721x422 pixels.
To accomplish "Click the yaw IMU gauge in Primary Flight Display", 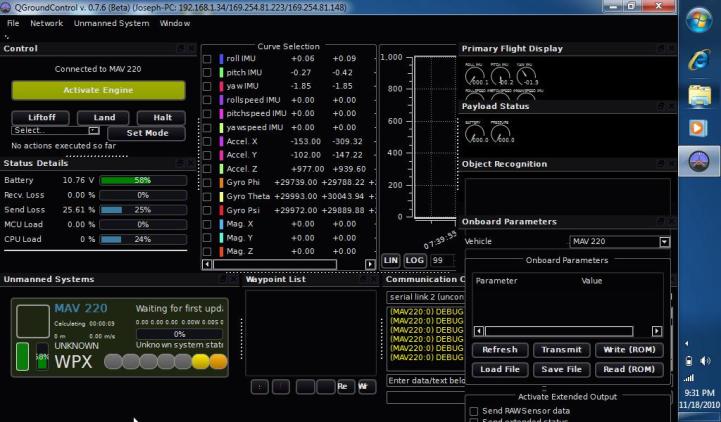I will (526, 76).
